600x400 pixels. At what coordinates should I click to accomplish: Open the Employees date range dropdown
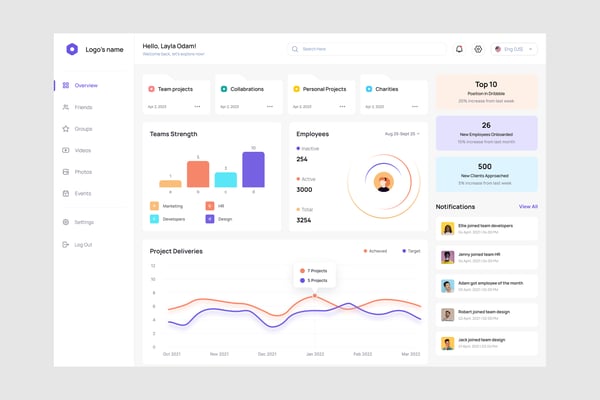tap(402, 134)
